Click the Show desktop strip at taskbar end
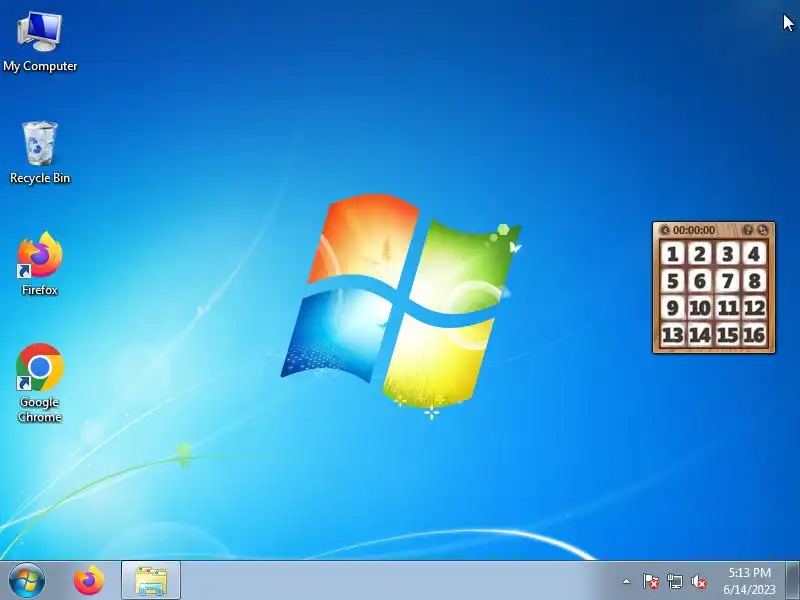The image size is (800, 600). coord(792,581)
